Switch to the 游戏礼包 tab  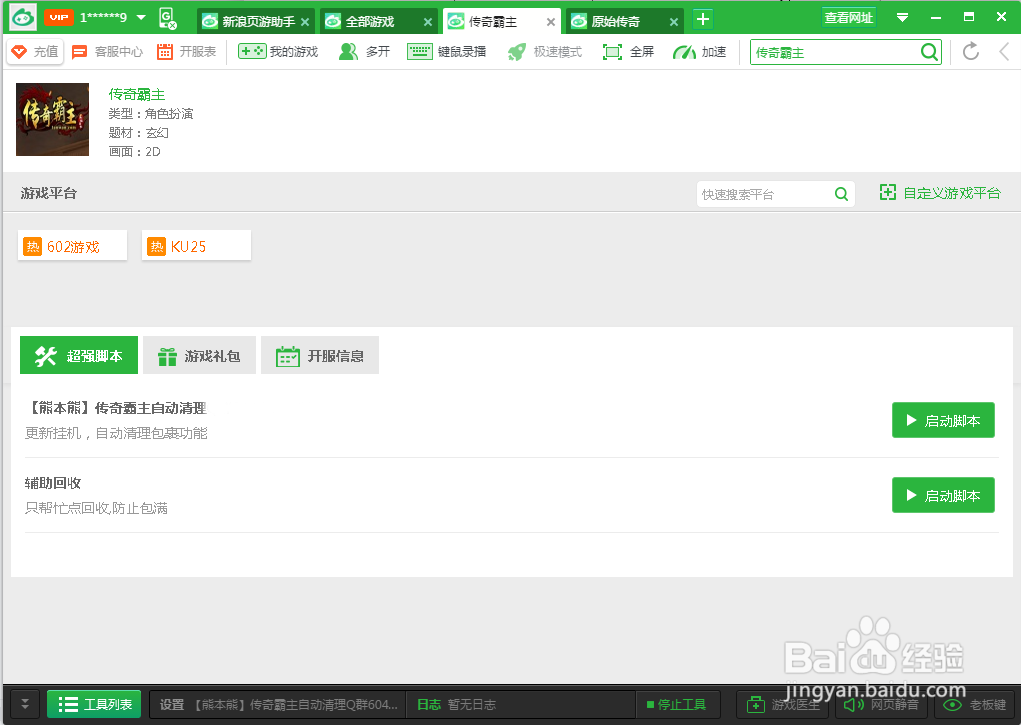tap(199, 356)
